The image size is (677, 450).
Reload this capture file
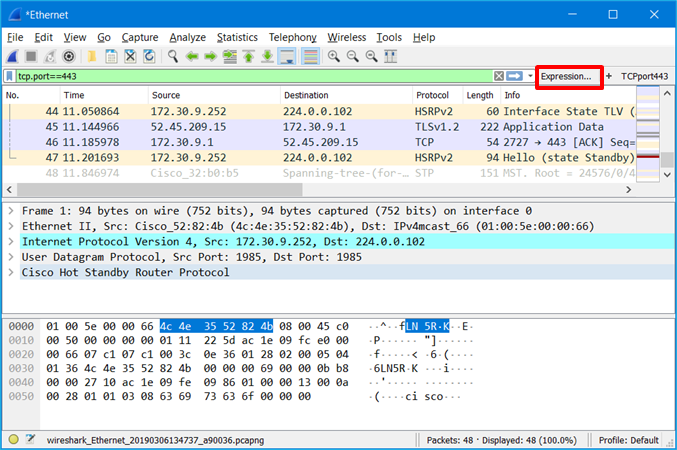[149, 56]
